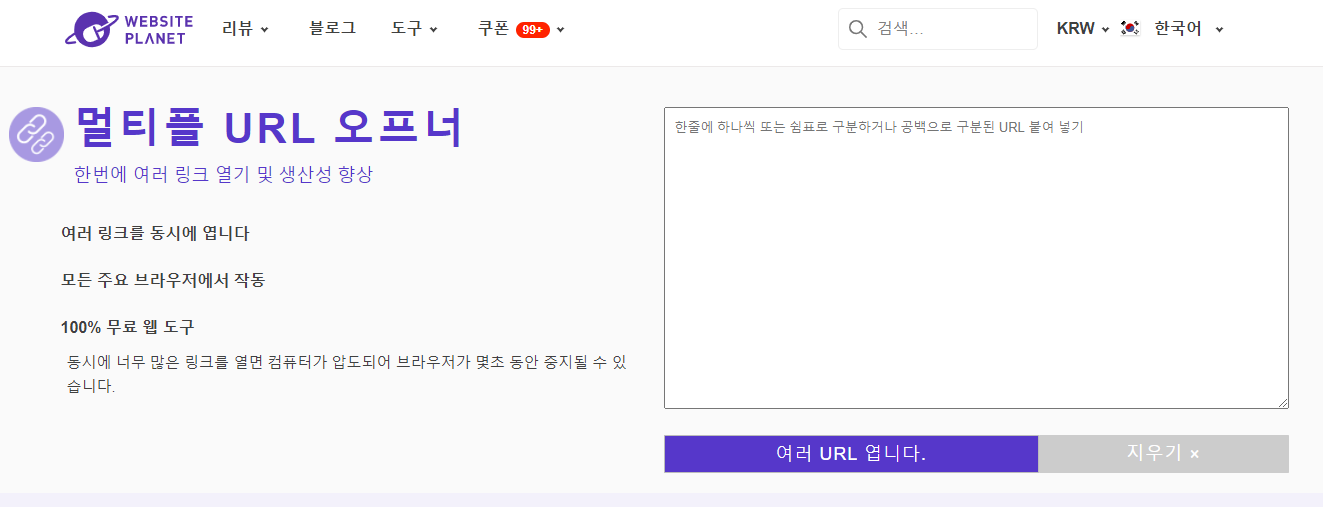Image resolution: width=1323 pixels, height=507 pixels.
Task: Click inside the URL paste text area
Action: (976, 258)
